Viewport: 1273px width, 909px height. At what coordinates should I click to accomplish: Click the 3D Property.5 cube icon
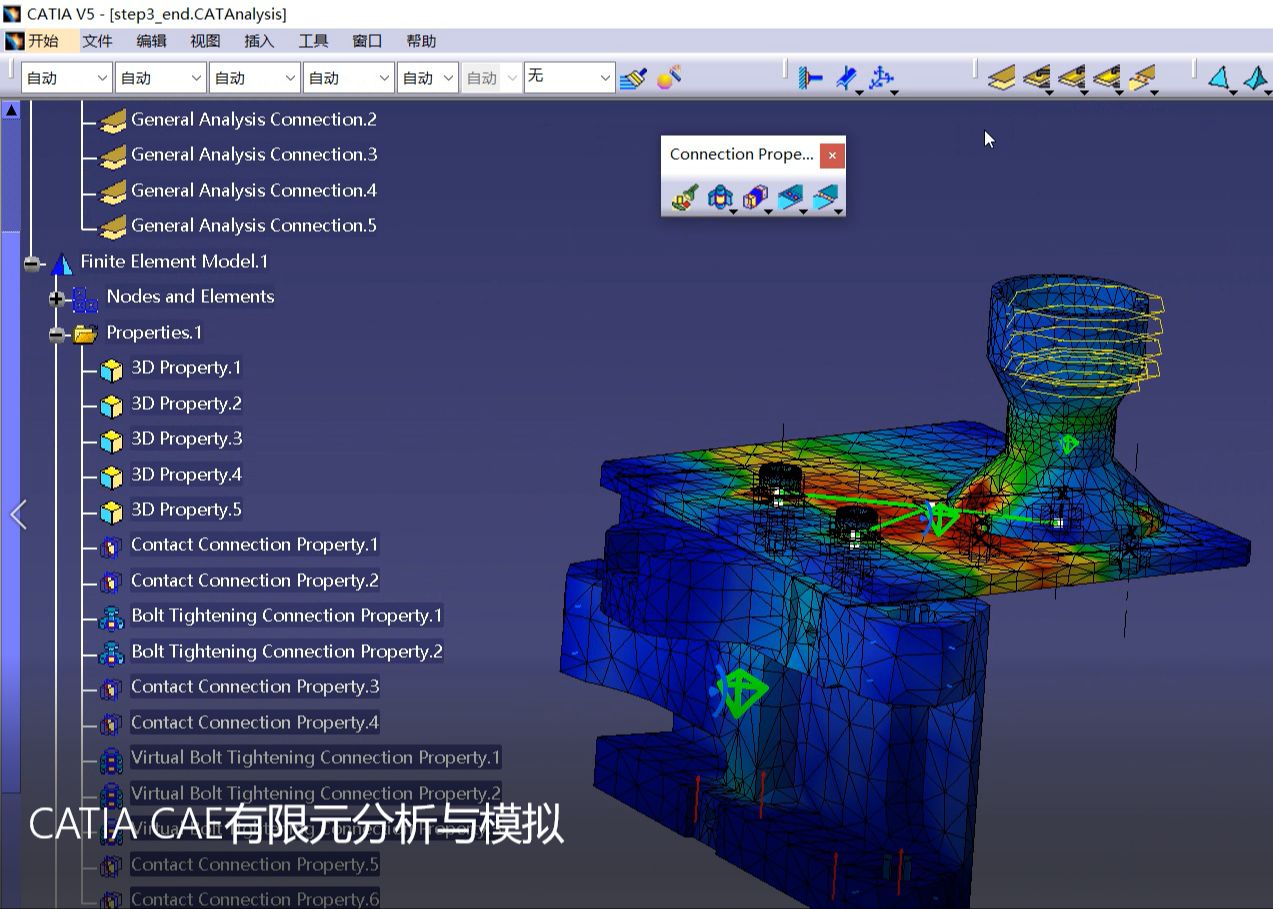point(112,512)
